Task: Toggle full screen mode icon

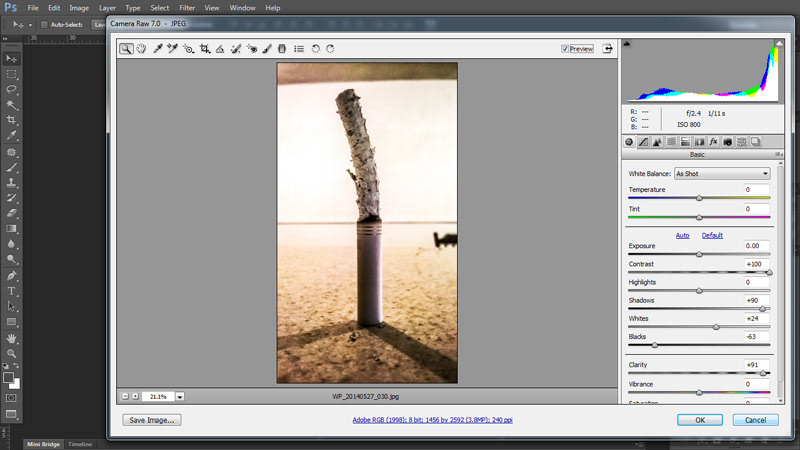Action: (607, 48)
